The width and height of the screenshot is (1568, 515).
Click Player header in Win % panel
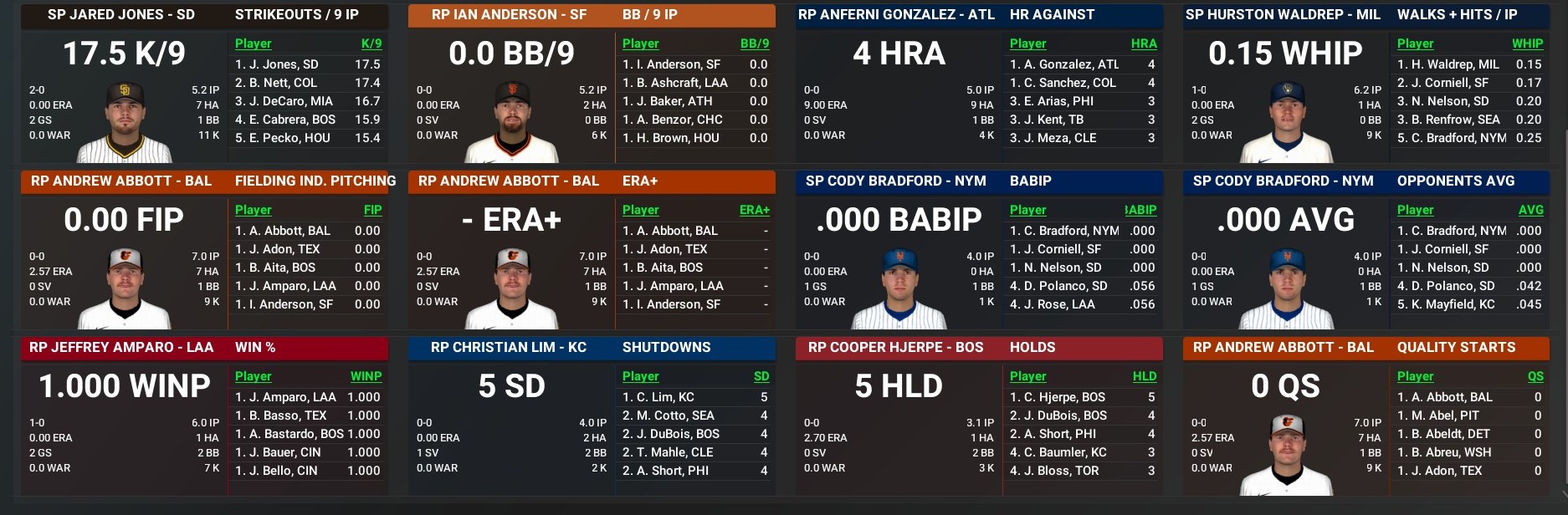coord(253,376)
